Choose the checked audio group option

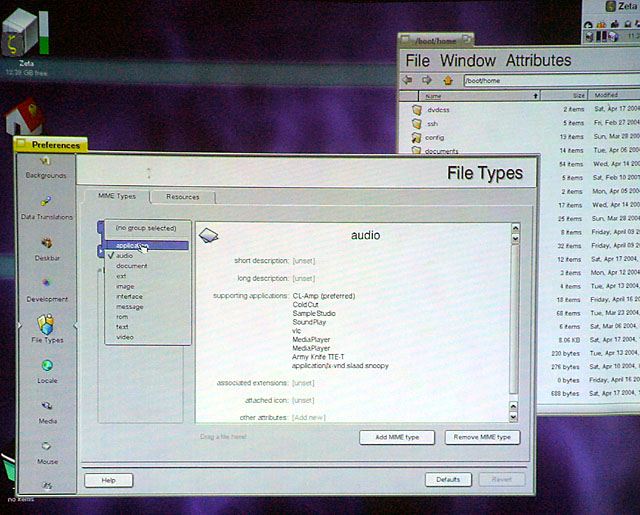(125, 256)
